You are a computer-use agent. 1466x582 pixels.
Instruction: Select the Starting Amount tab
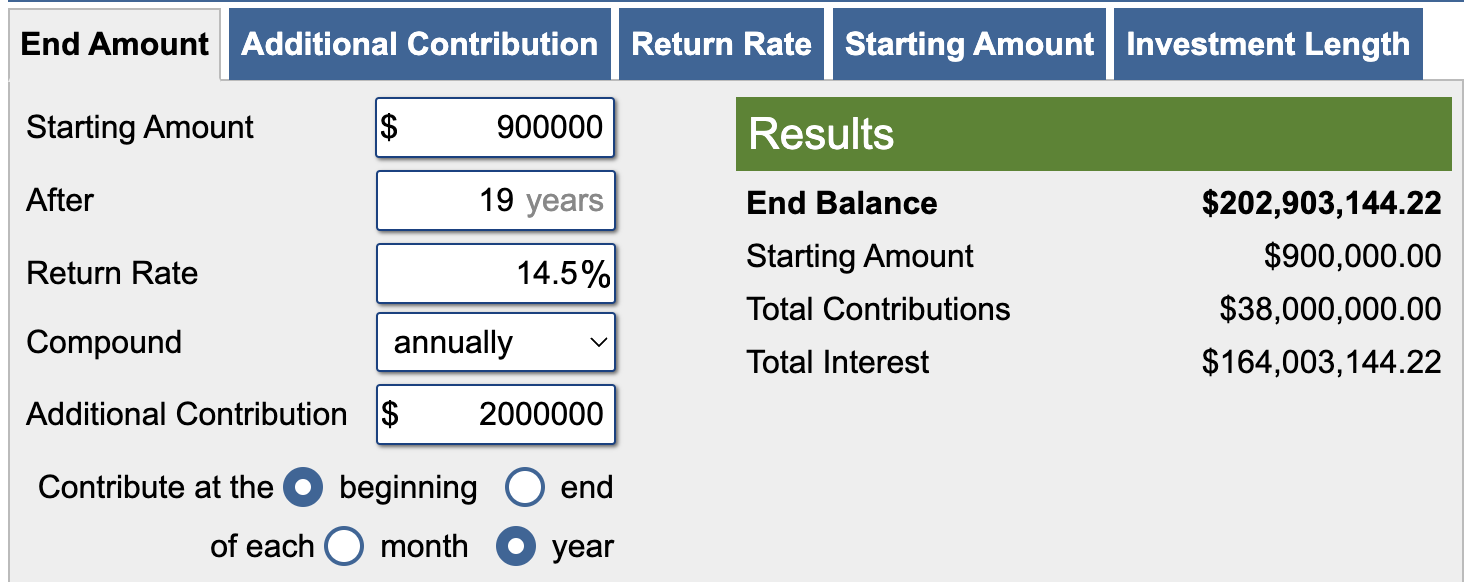968,43
